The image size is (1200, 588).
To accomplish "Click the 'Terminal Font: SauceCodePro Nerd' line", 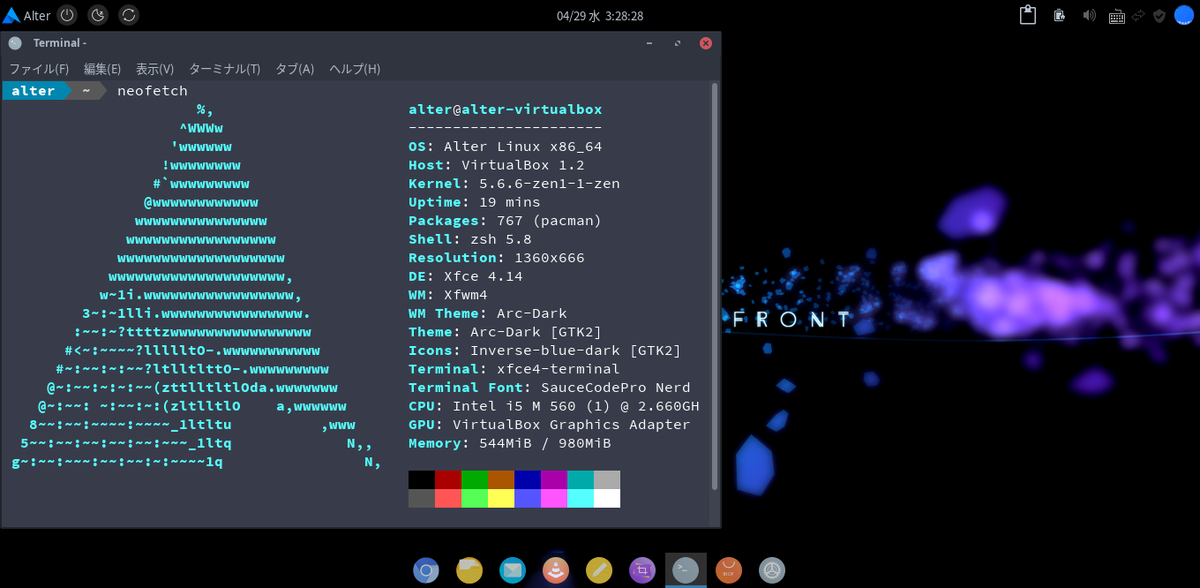I will (x=549, y=387).
